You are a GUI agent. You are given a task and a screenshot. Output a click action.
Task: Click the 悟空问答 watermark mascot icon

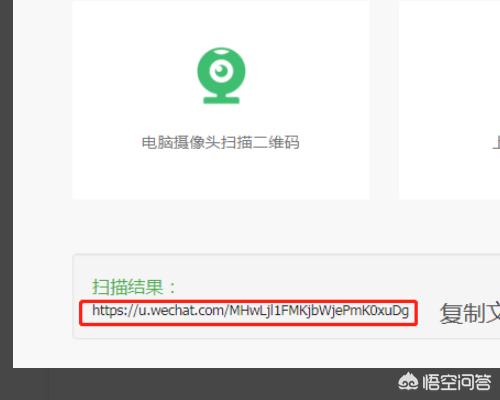(408, 381)
